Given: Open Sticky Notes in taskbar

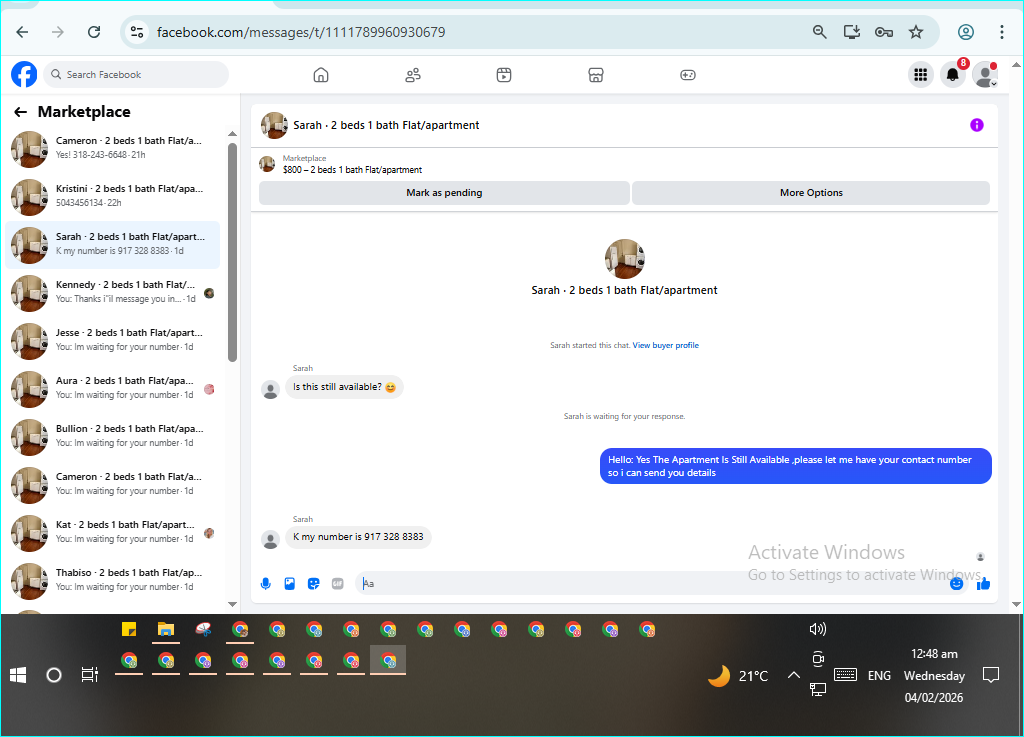Looking at the screenshot, I should click(129, 630).
